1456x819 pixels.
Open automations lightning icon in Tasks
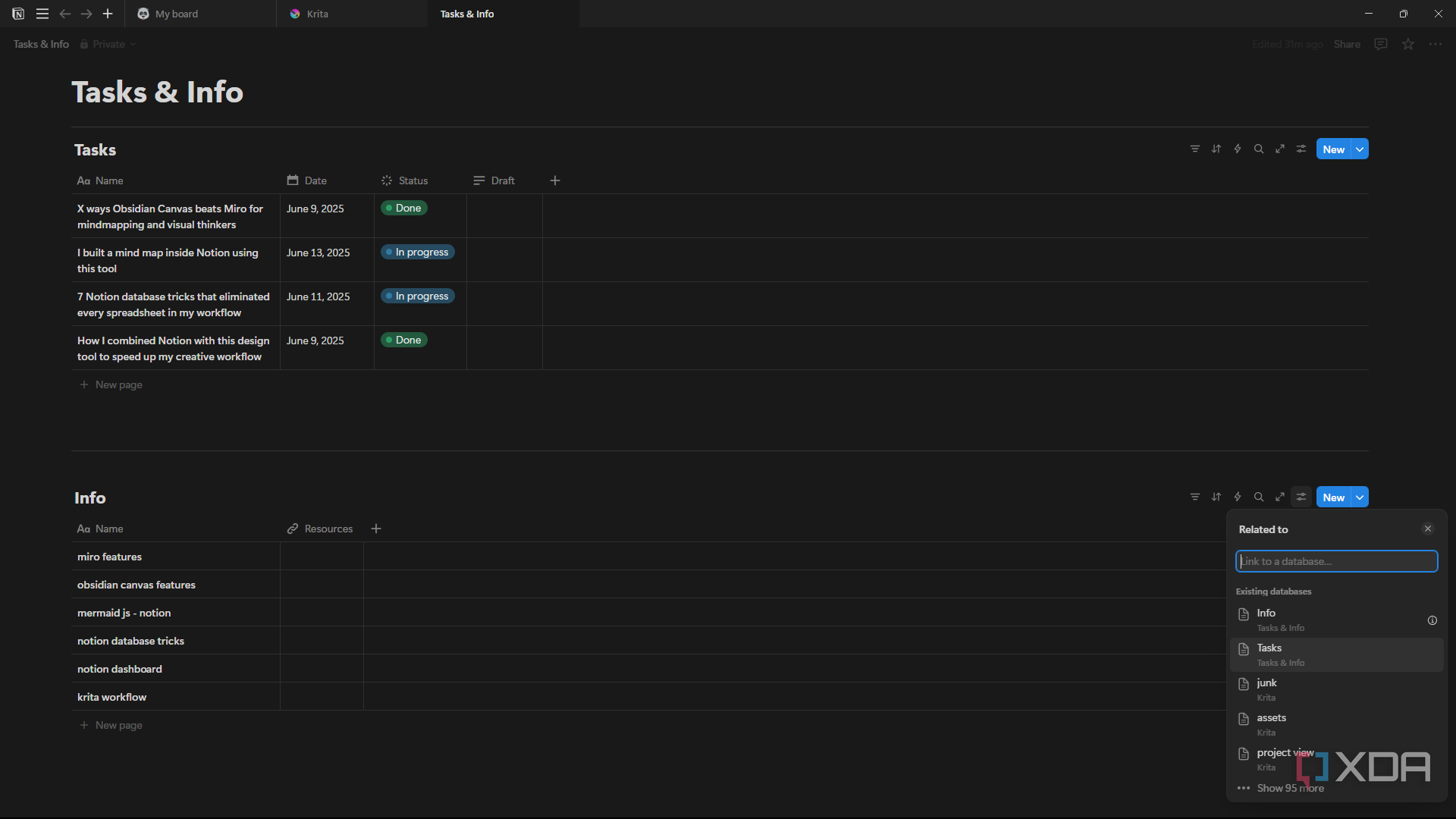click(1238, 149)
